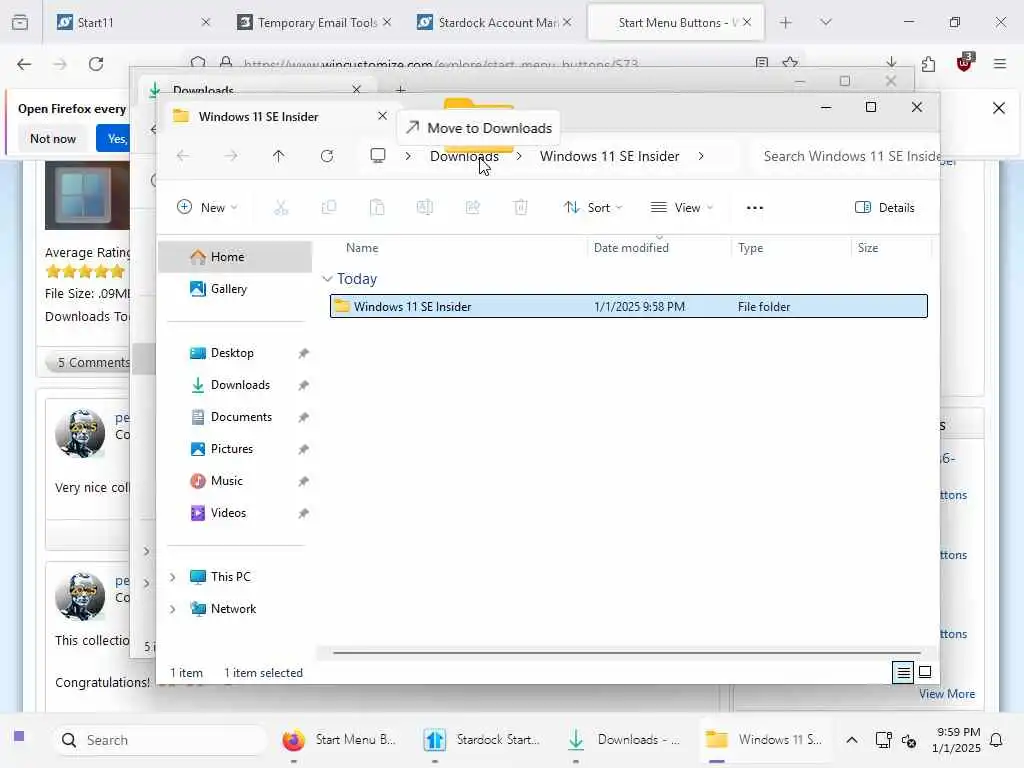Viewport: 1024px width, 768px height.
Task: Refresh the Windows 11 SE Insider folder view
Action: [327, 156]
